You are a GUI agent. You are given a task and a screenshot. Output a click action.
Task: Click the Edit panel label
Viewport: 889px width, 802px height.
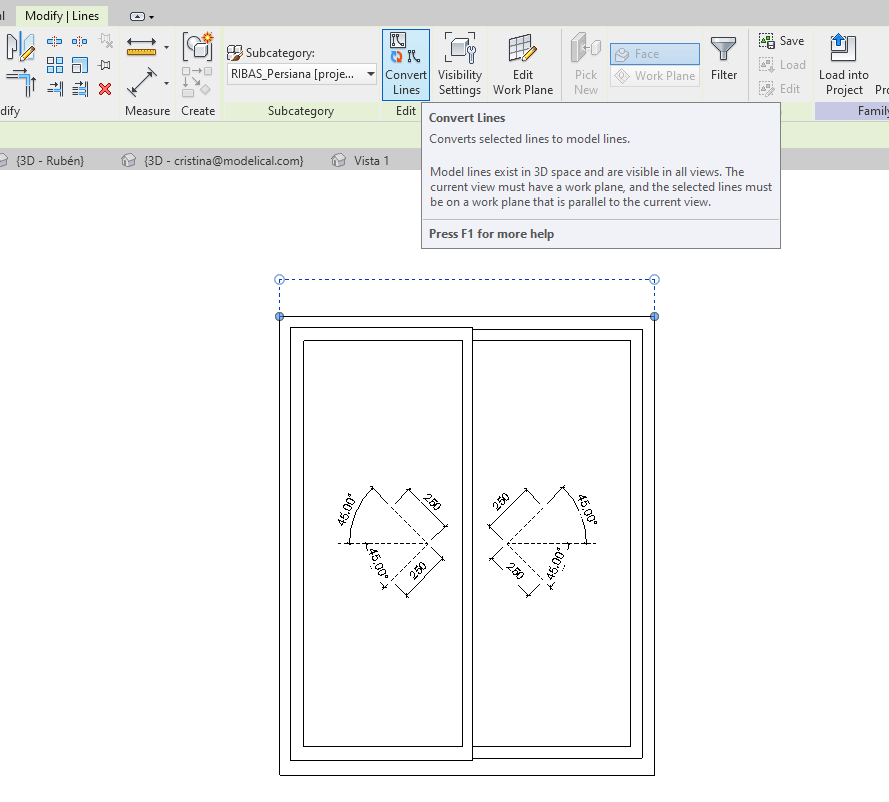(406, 111)
